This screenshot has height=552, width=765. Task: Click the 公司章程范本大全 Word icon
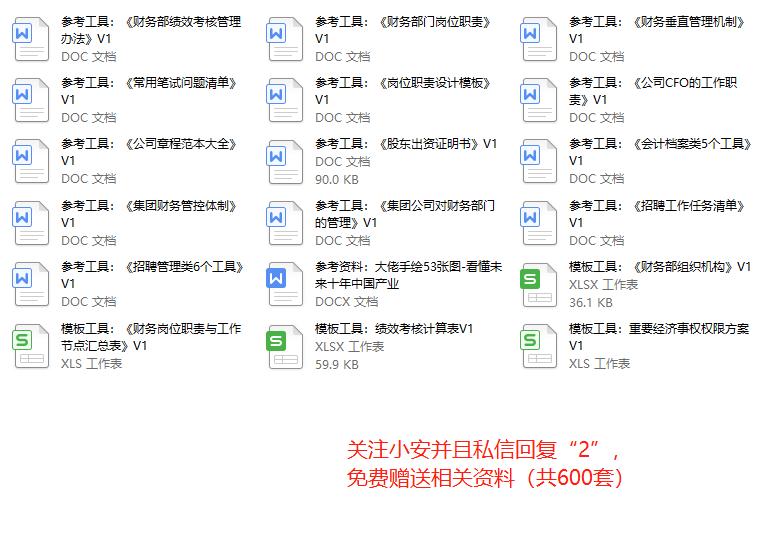[31, 162]
